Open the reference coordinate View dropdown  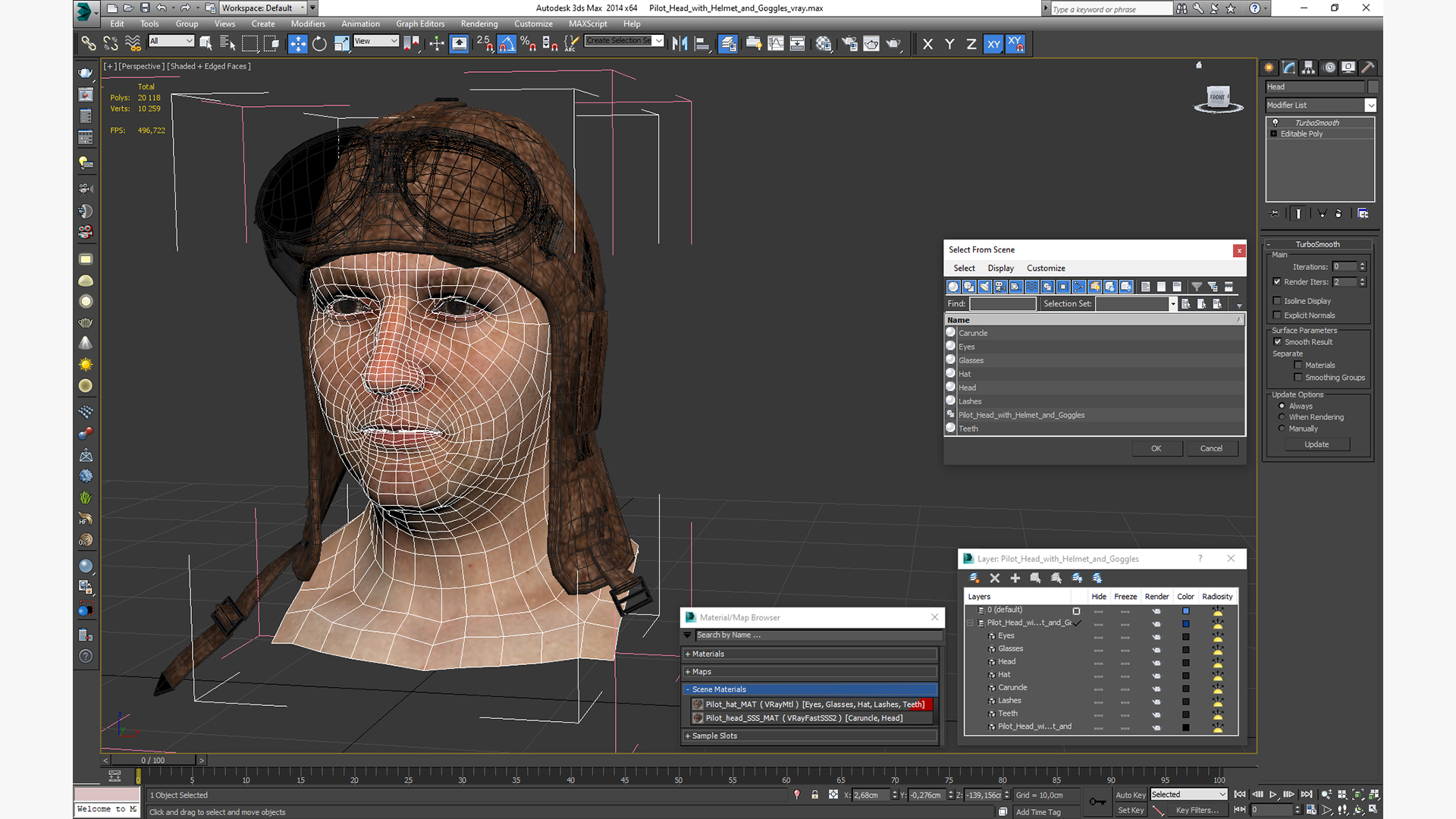point(376,41)
